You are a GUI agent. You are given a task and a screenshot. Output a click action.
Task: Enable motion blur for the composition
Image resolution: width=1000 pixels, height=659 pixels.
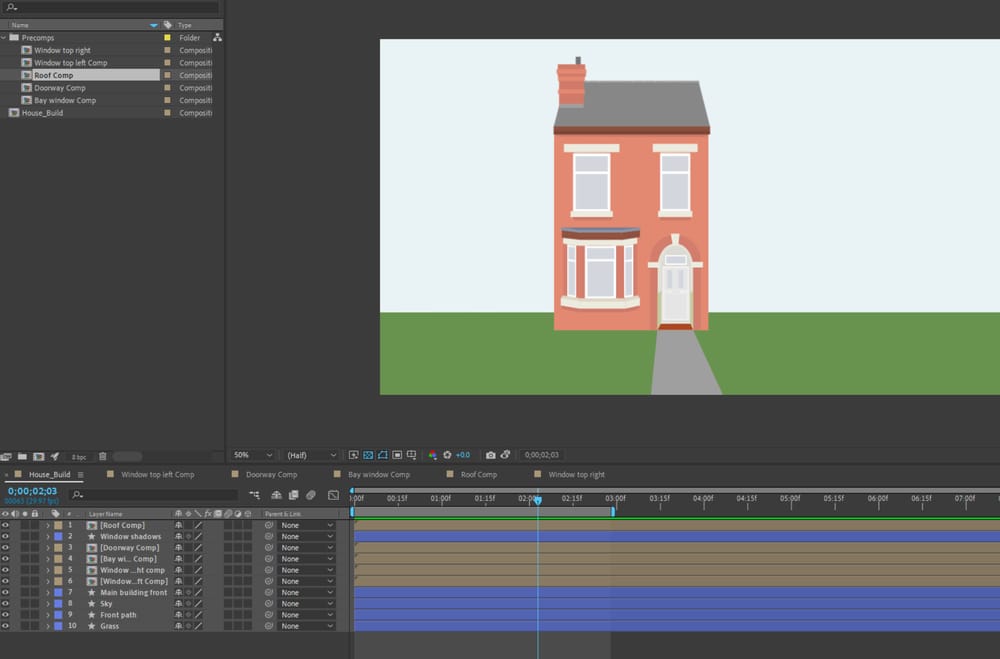tap(311, 495)
